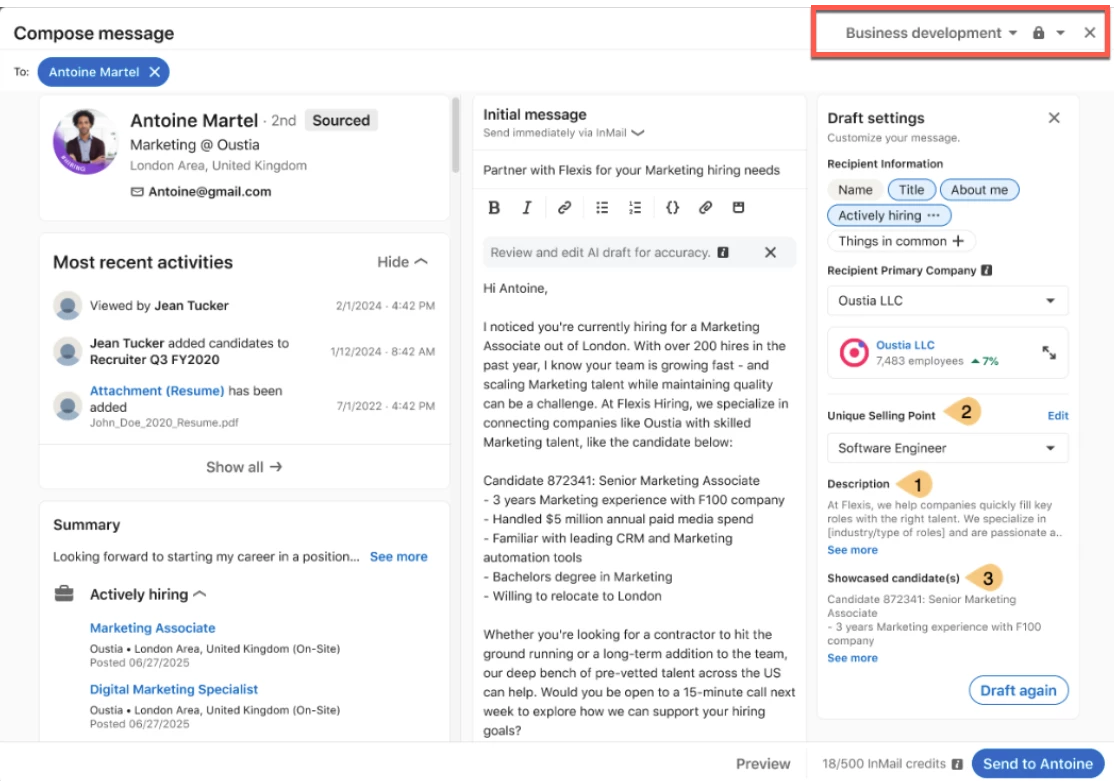Click the Send to Antoine button
1114x781 pixels.
tap(1037, 763)
